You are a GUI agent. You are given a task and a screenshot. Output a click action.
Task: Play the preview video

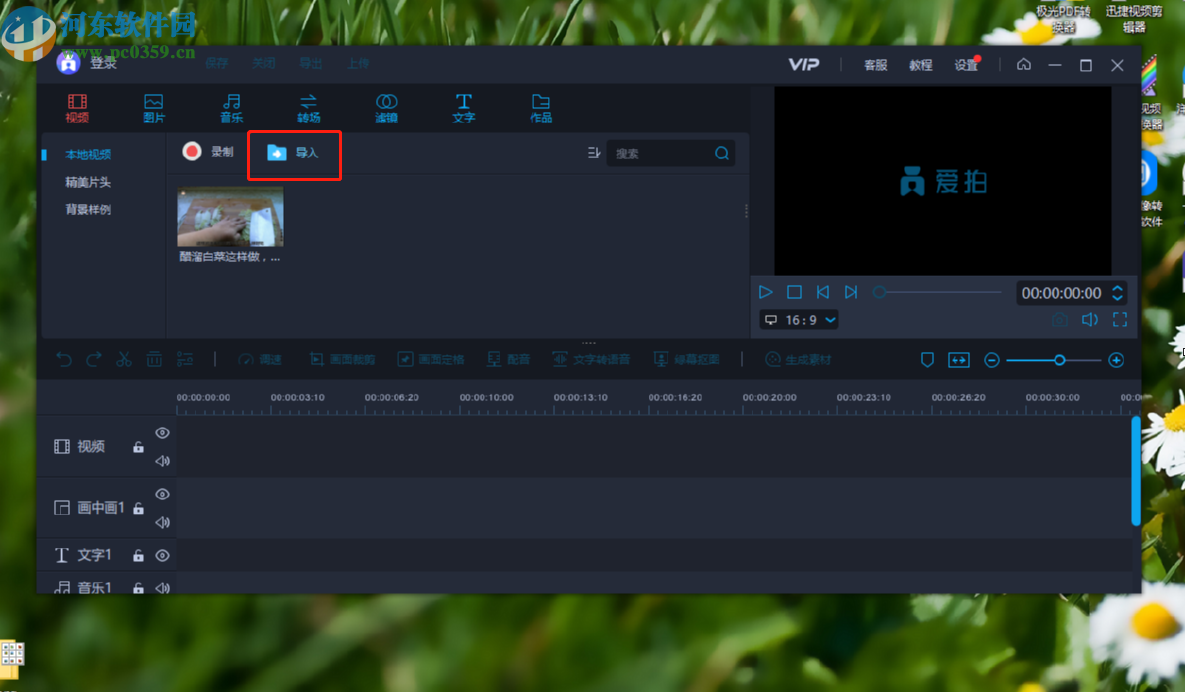coord(766,292)
